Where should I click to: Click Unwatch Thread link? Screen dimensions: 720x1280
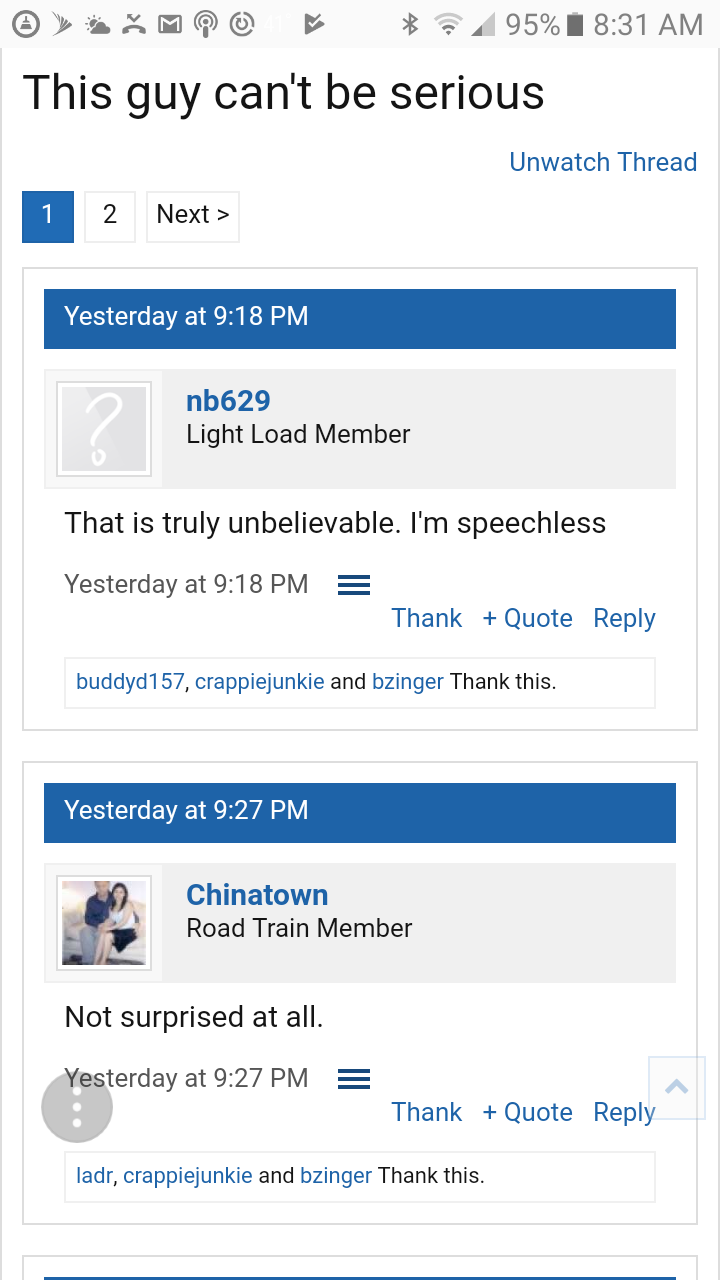[603, 162]
